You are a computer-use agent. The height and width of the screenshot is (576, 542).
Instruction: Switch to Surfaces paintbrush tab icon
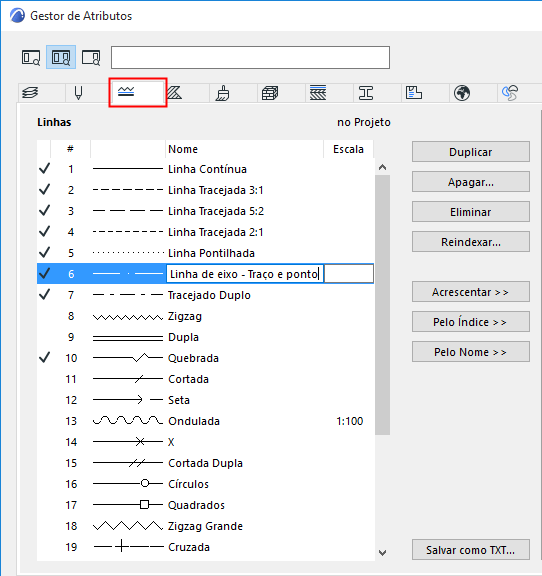click(222, 93)
